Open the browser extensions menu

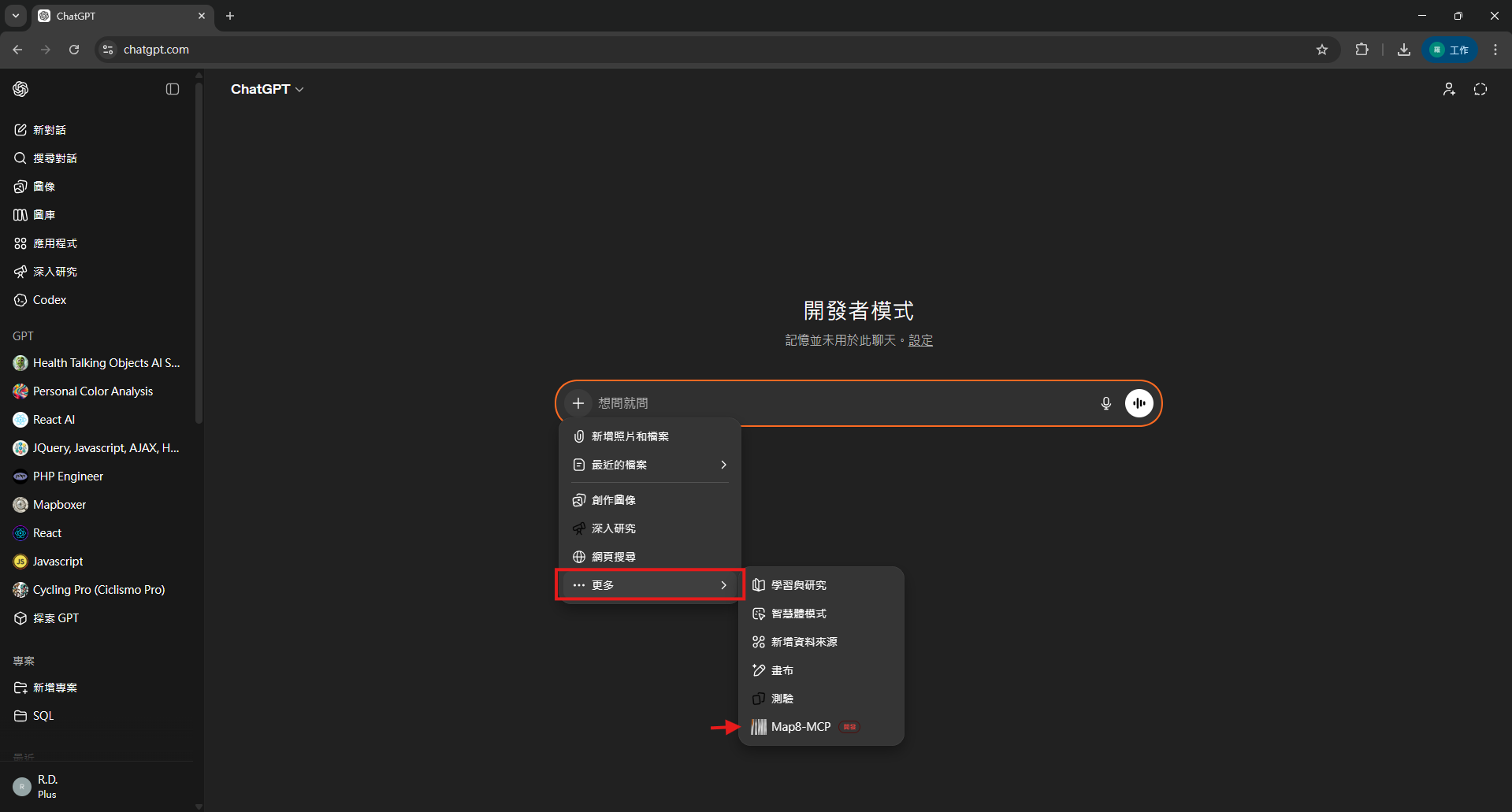(1362, 50)
